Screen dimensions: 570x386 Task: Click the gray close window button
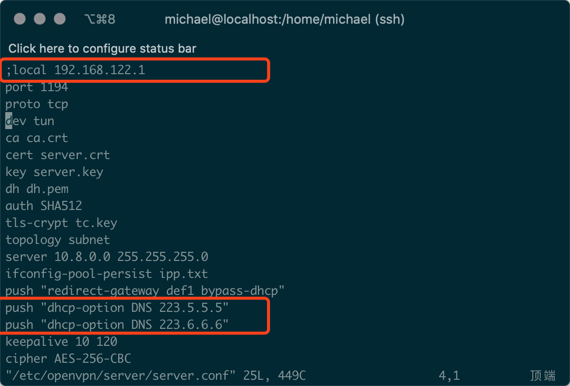pos(20,19)
